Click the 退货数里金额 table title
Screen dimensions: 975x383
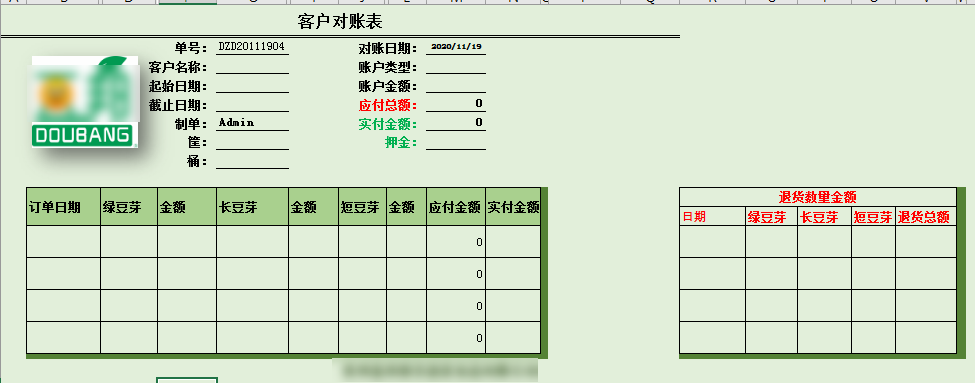[x=818, y=197]
